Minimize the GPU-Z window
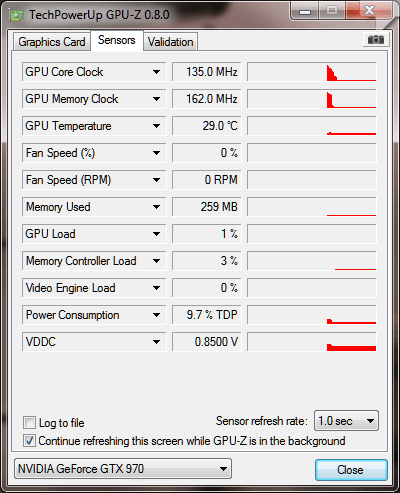400x493 pixels. tap(305, 11)
